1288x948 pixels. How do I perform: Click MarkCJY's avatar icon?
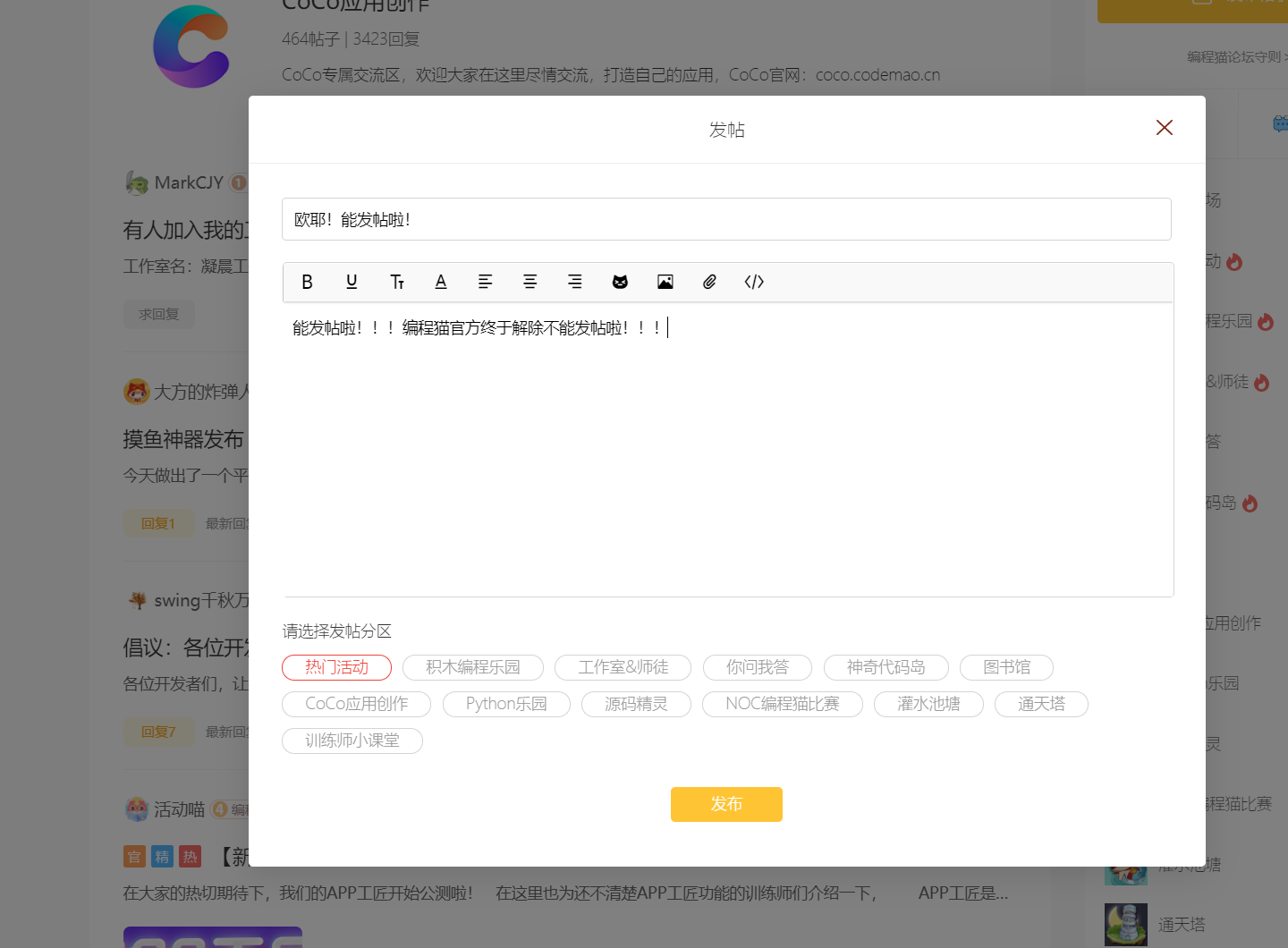(x=137, y=182)
